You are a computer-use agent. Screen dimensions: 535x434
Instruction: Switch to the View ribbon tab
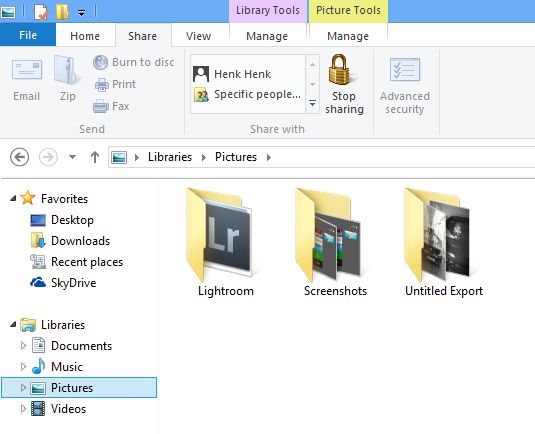click(198, 36)
